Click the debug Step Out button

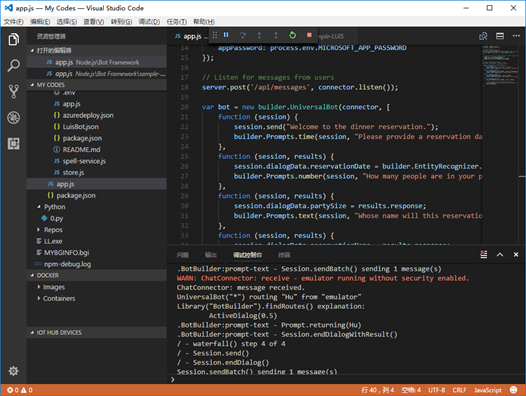276,35
